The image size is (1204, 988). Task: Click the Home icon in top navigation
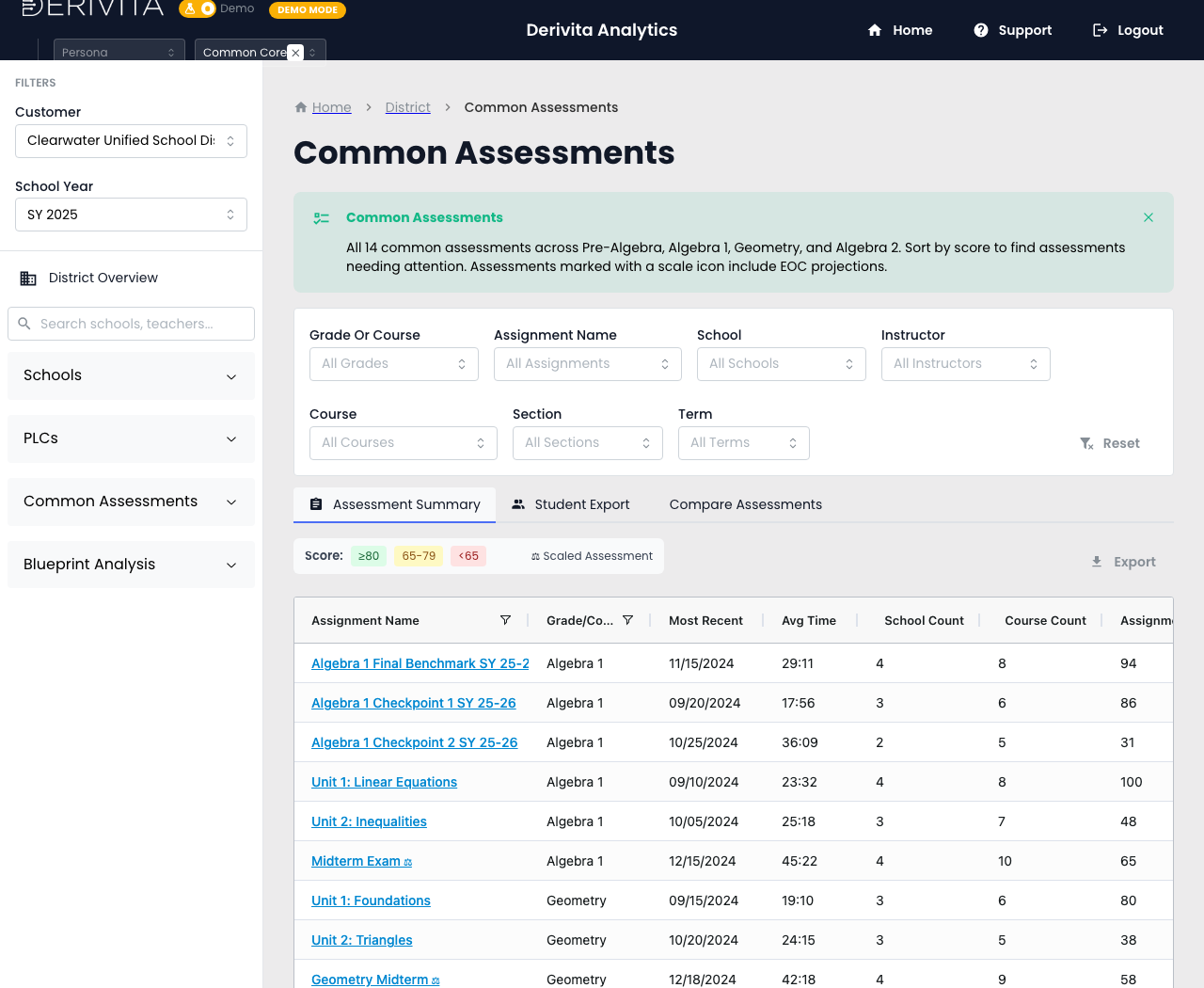875,30
